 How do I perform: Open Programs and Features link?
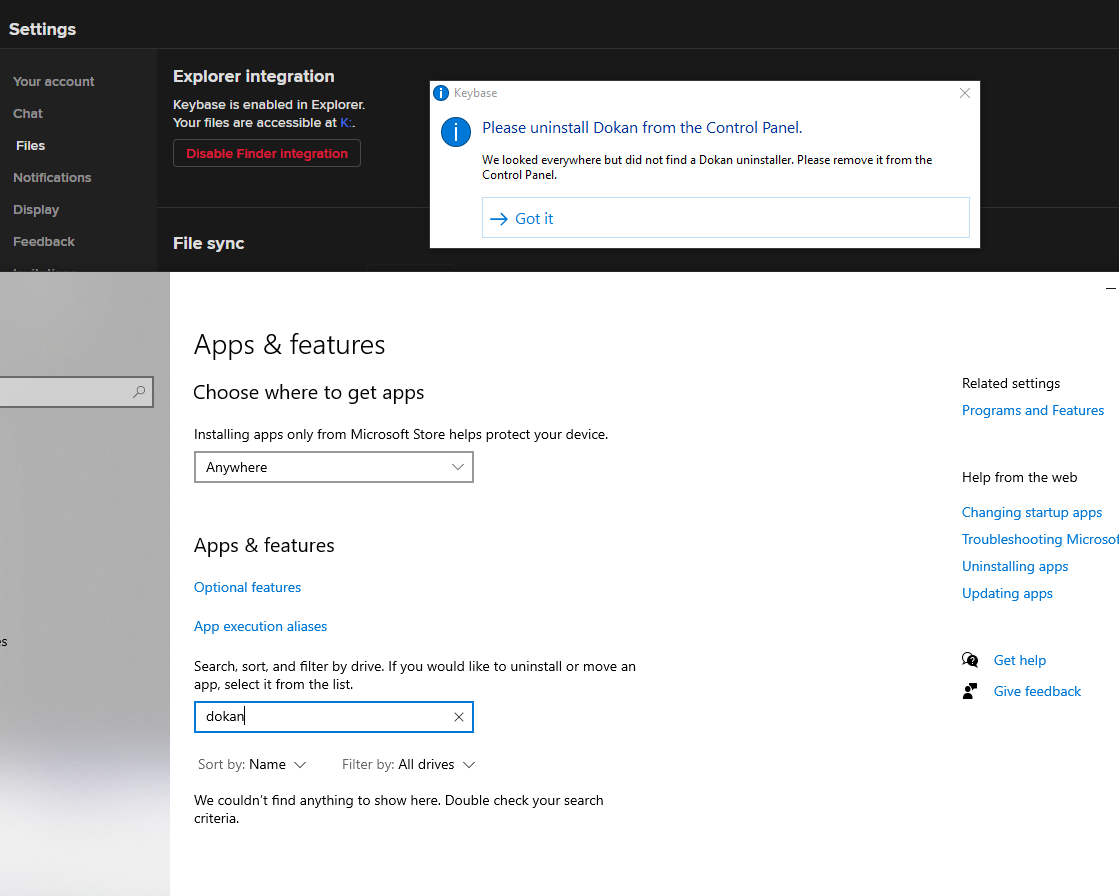point(1033,410)
